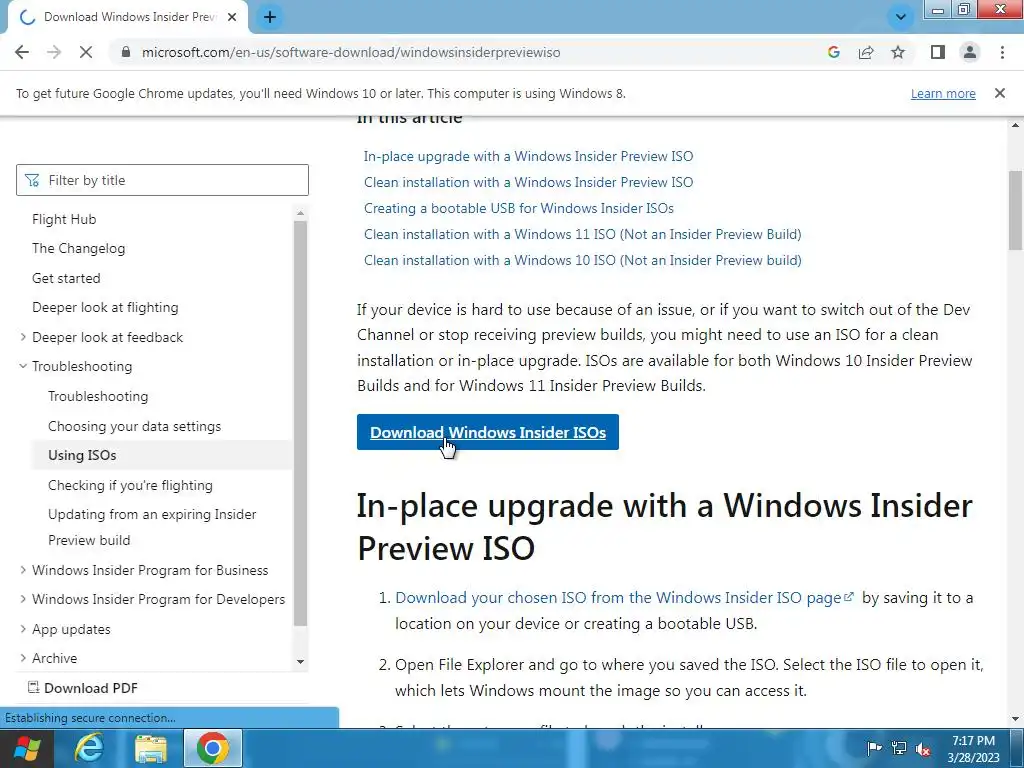Open Updating from an expiring Insider Preview build
Viewport: 1024px width, 768px height.
tap(152, 527)
